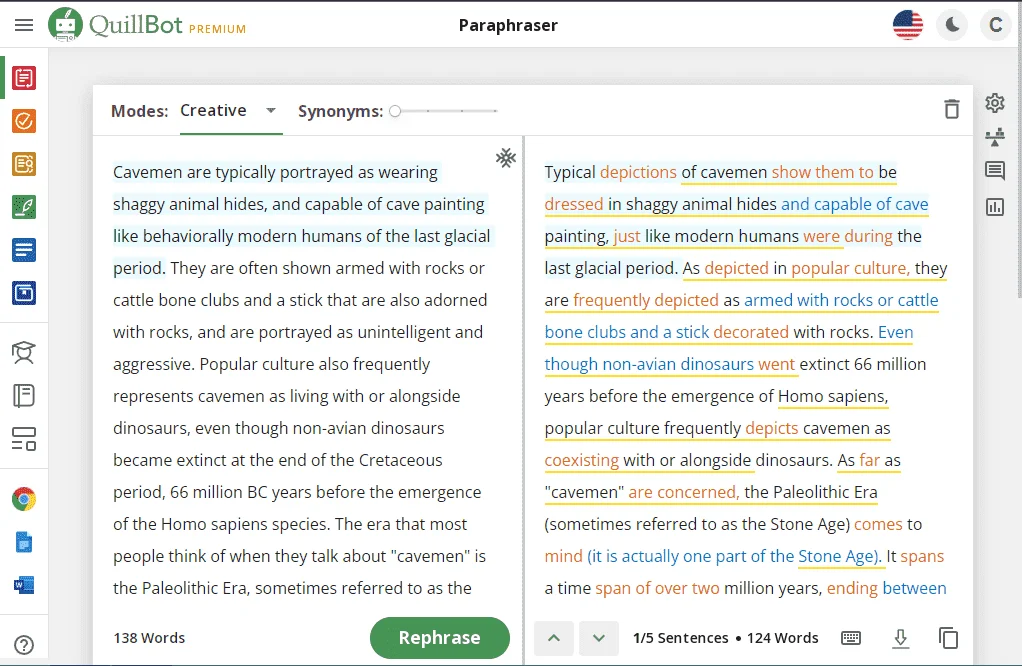
Task: Open the Creative mode dropdown
Action: 231,111
